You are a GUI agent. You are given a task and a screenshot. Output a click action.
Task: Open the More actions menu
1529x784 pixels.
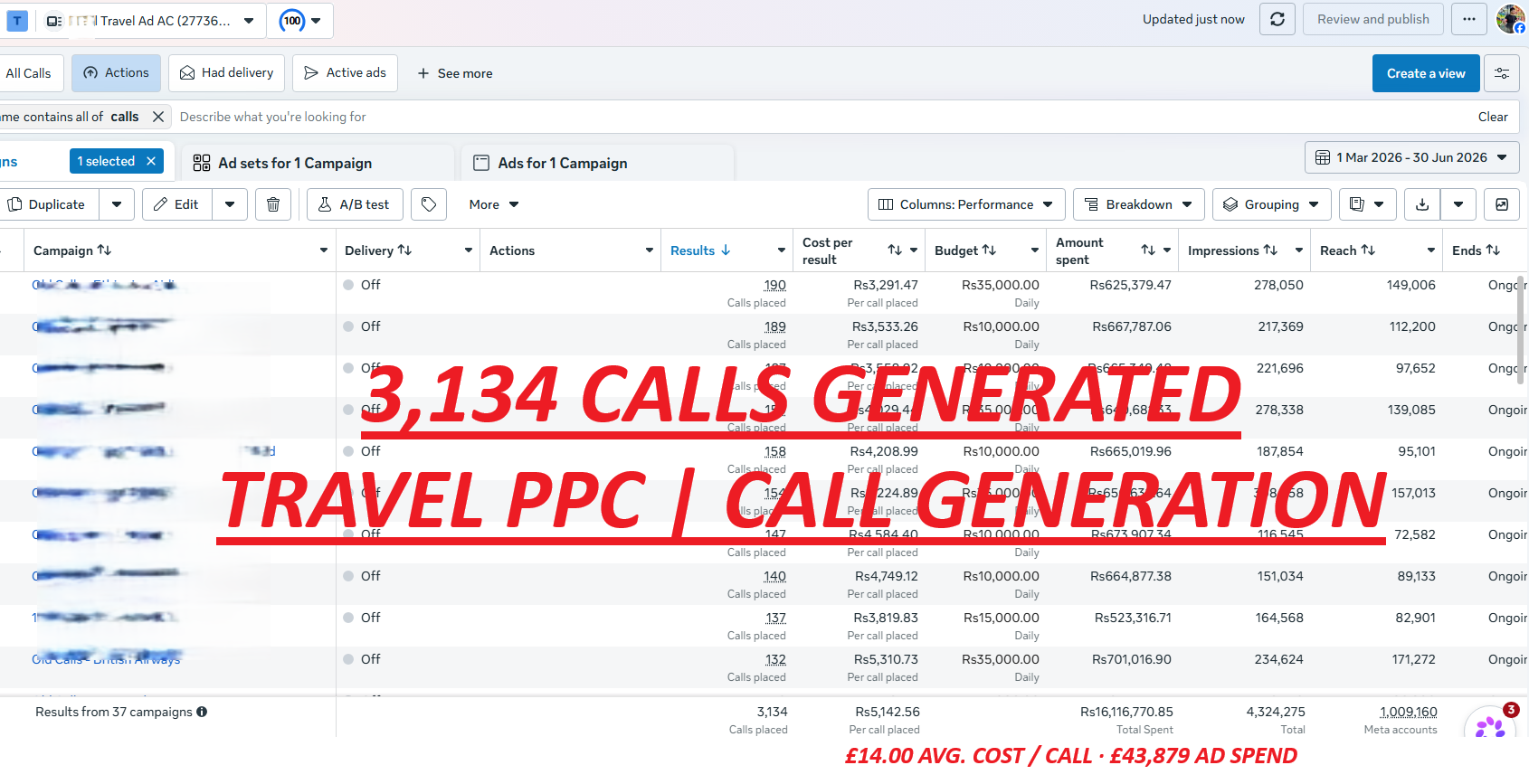pos(494,204)
